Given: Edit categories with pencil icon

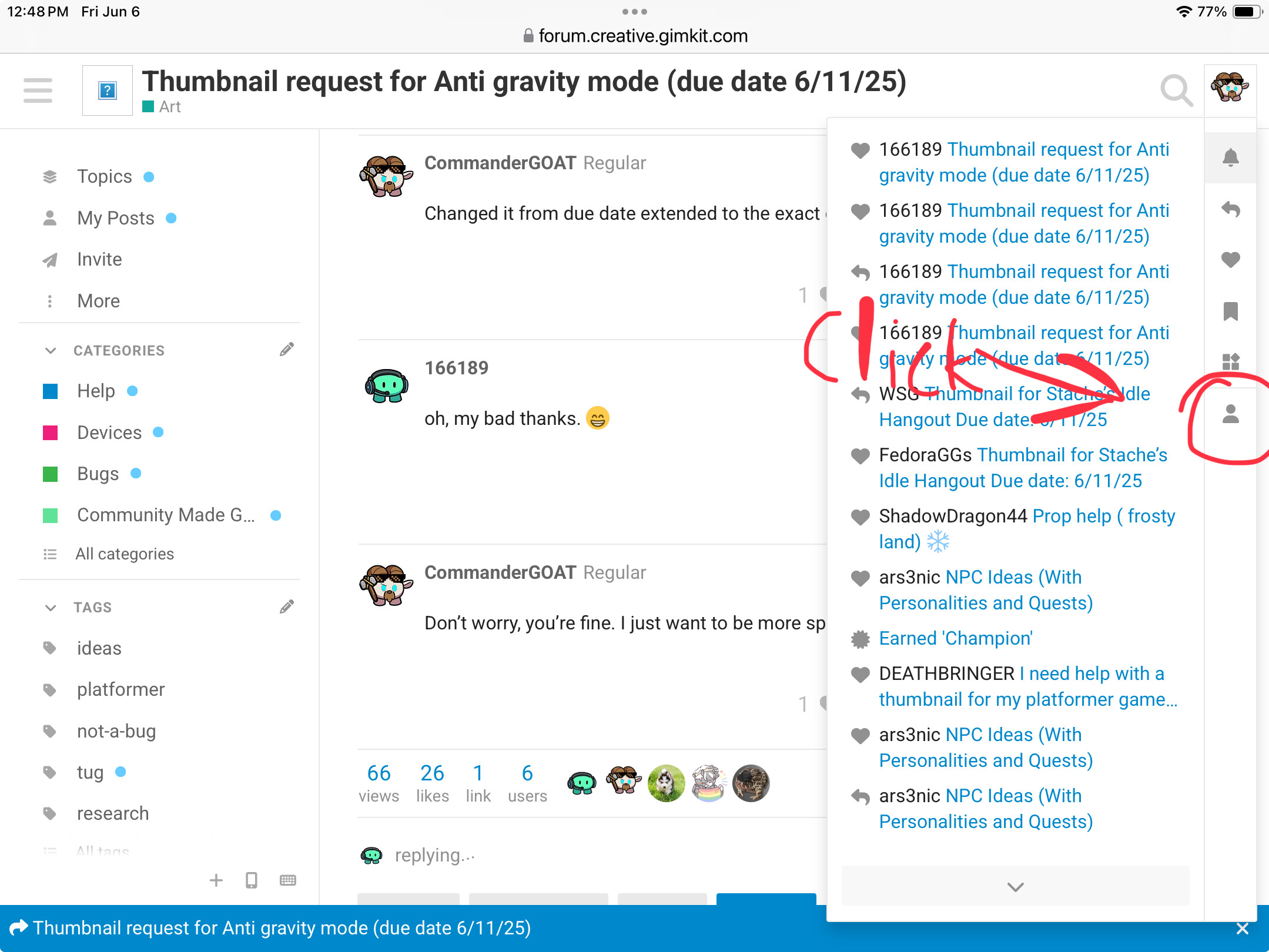Looking at the screenshot, I should click(x=286, y=350).
